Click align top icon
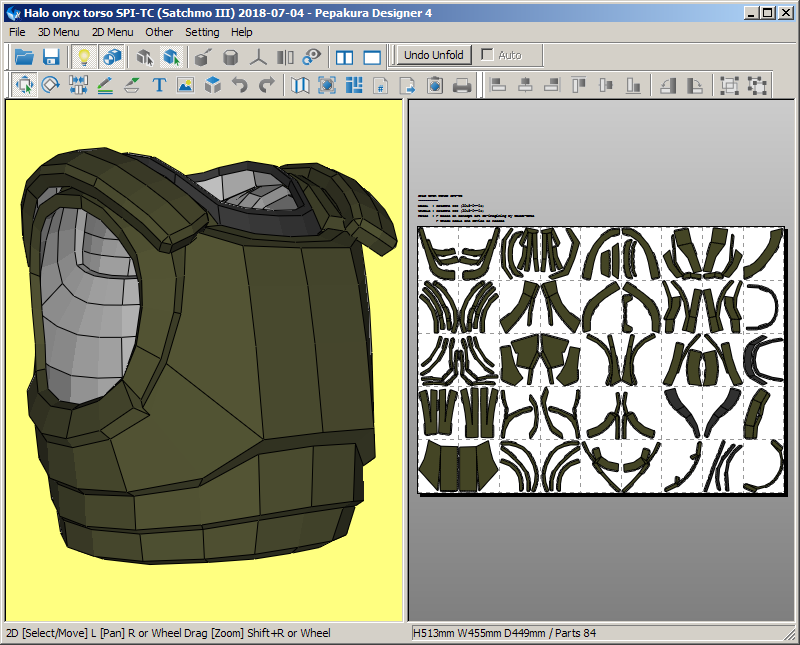 click(x=579, y=85)
